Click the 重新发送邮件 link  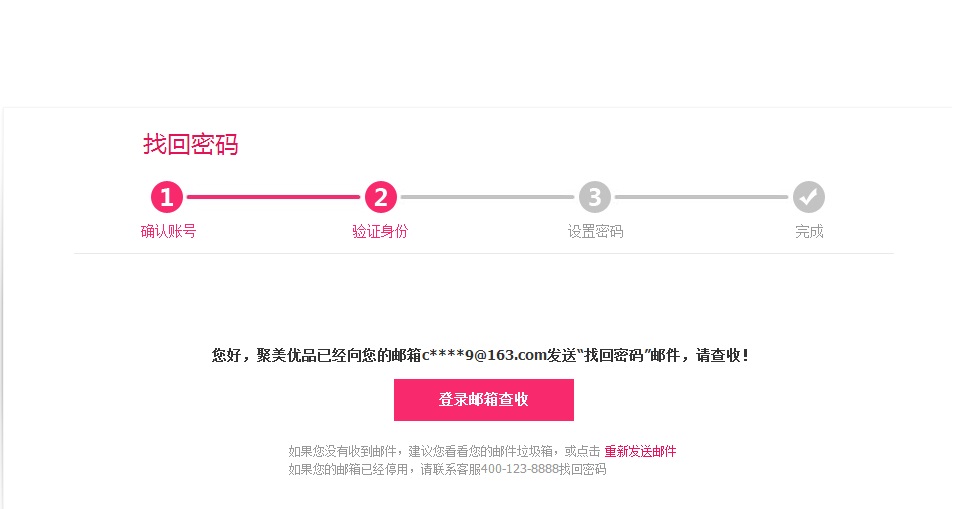[x=640, y=451]
